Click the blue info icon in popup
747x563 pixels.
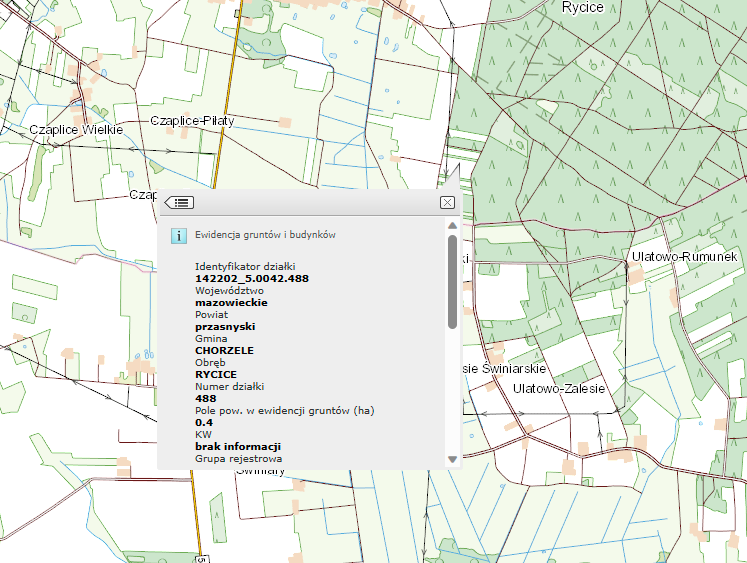[178, 235]
